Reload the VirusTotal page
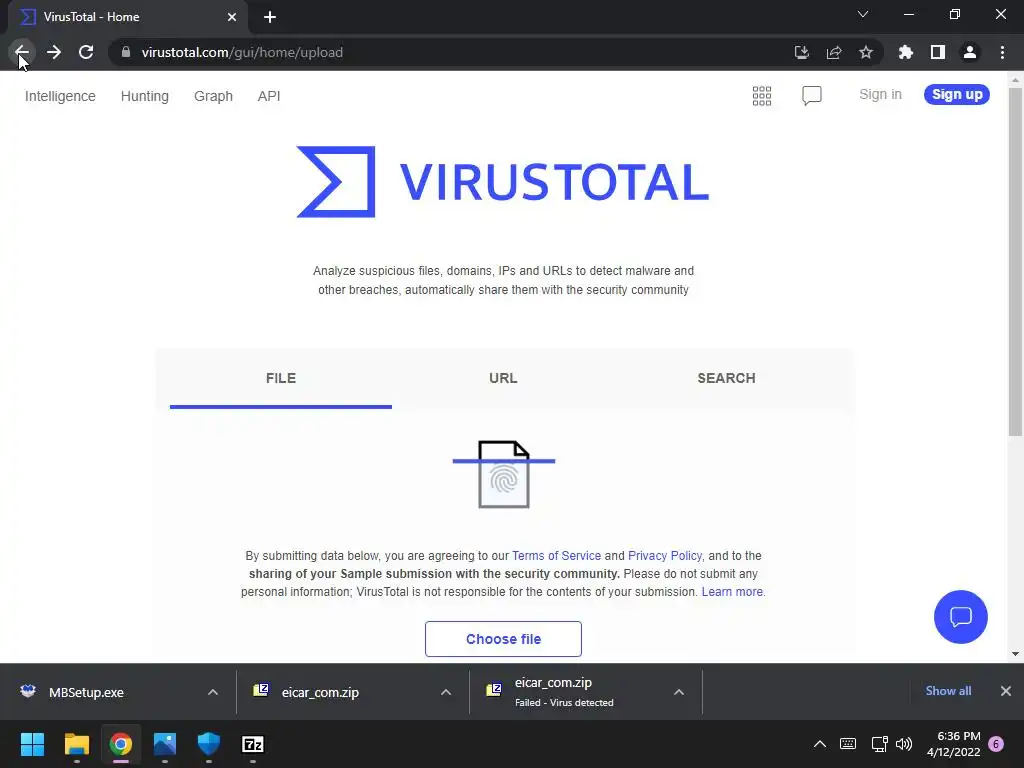 click(x=86, y=52)
